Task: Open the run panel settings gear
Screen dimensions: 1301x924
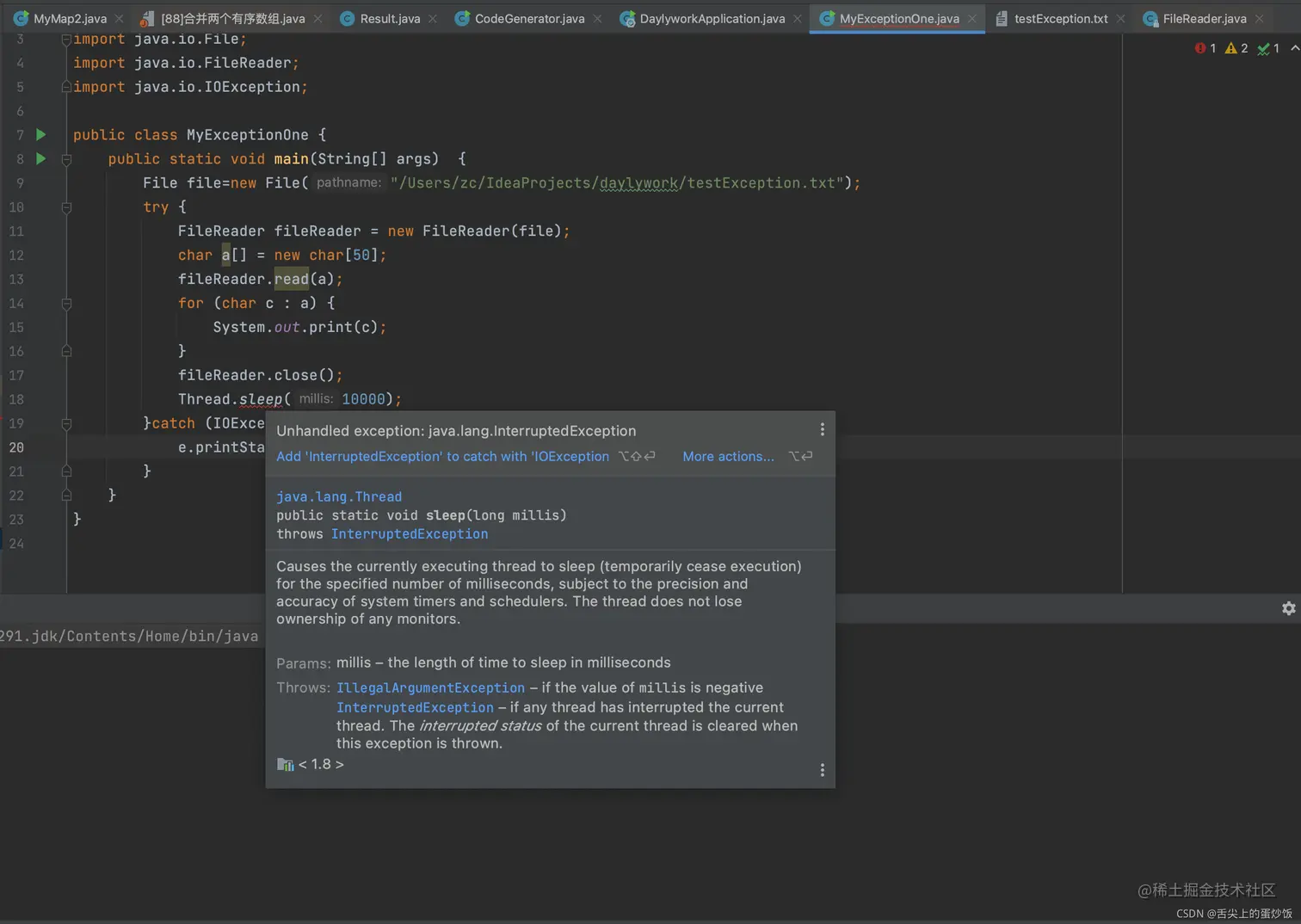Action: click(x=1288, y=608)
